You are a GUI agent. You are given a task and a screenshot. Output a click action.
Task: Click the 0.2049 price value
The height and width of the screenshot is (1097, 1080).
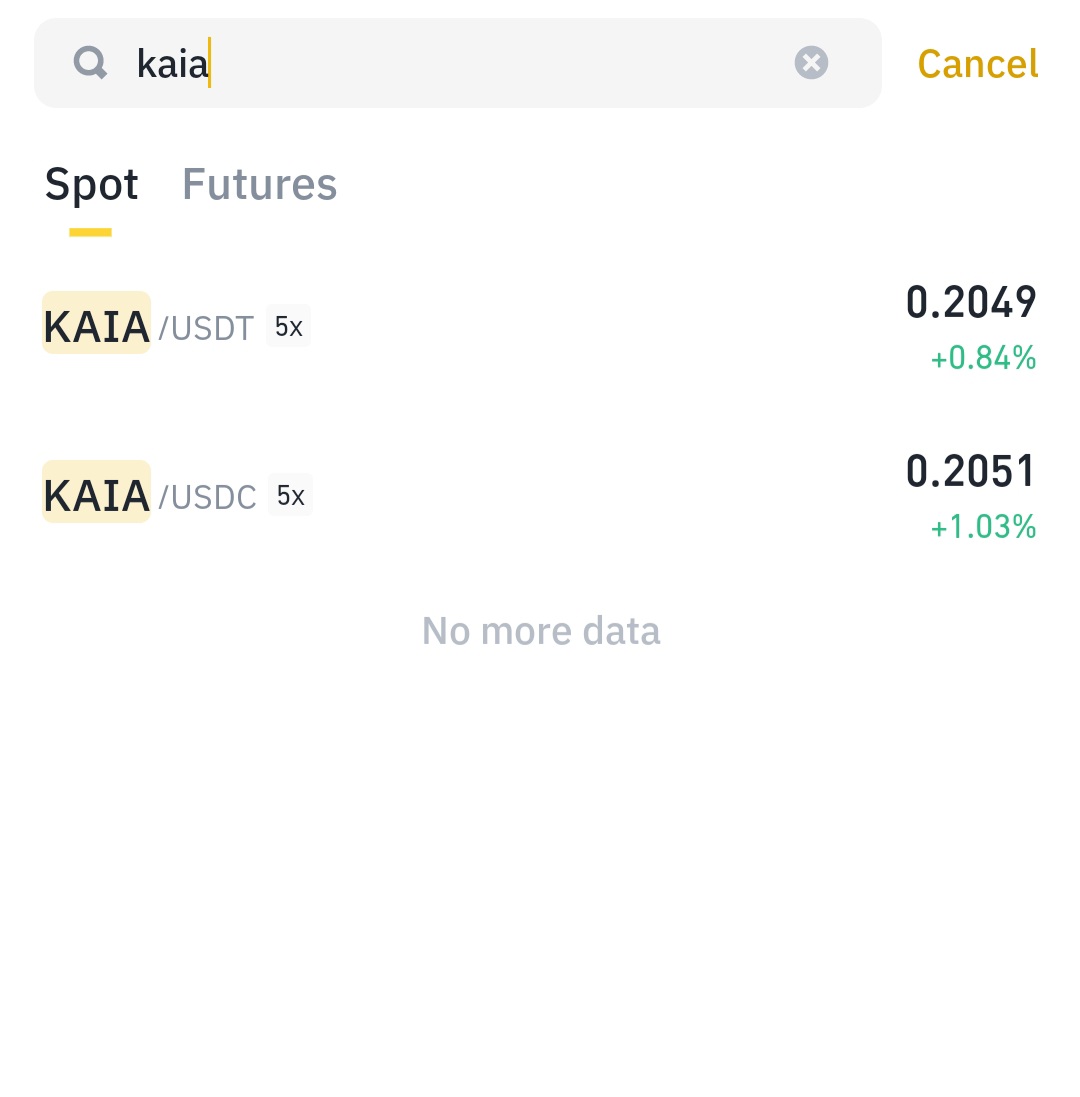tap(971, 302)
